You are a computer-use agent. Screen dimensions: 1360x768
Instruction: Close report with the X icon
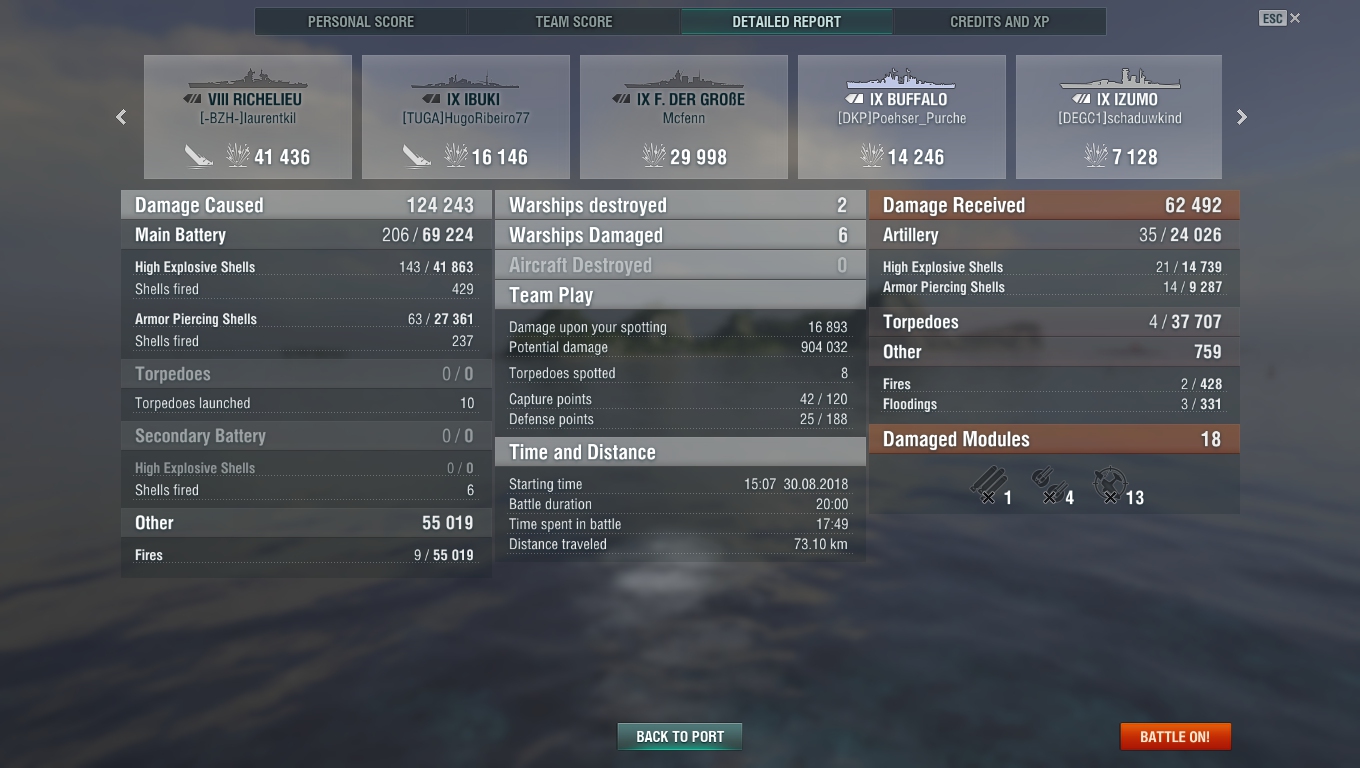[x=1295, y=18]
